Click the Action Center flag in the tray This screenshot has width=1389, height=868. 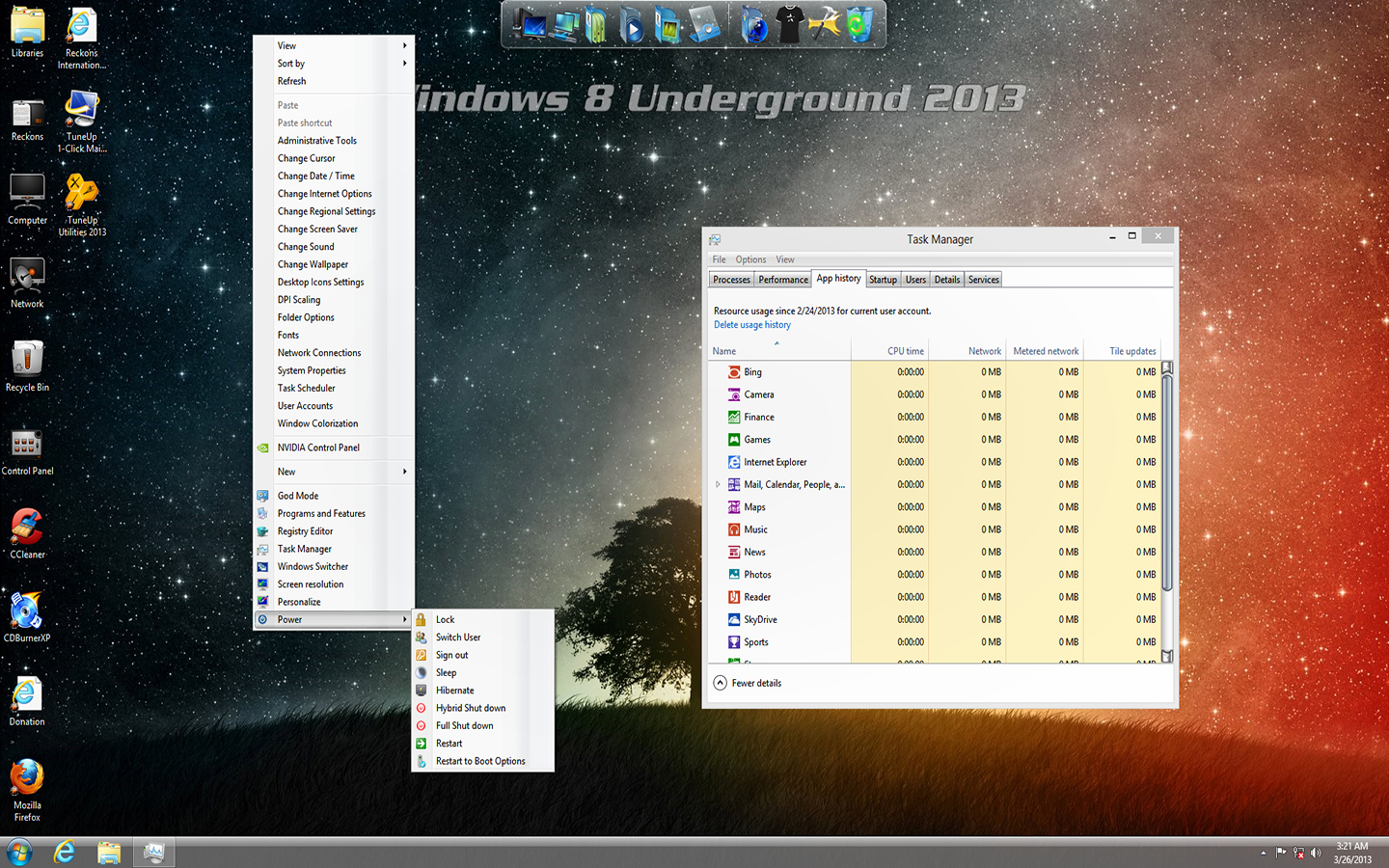coord(1281,853)
